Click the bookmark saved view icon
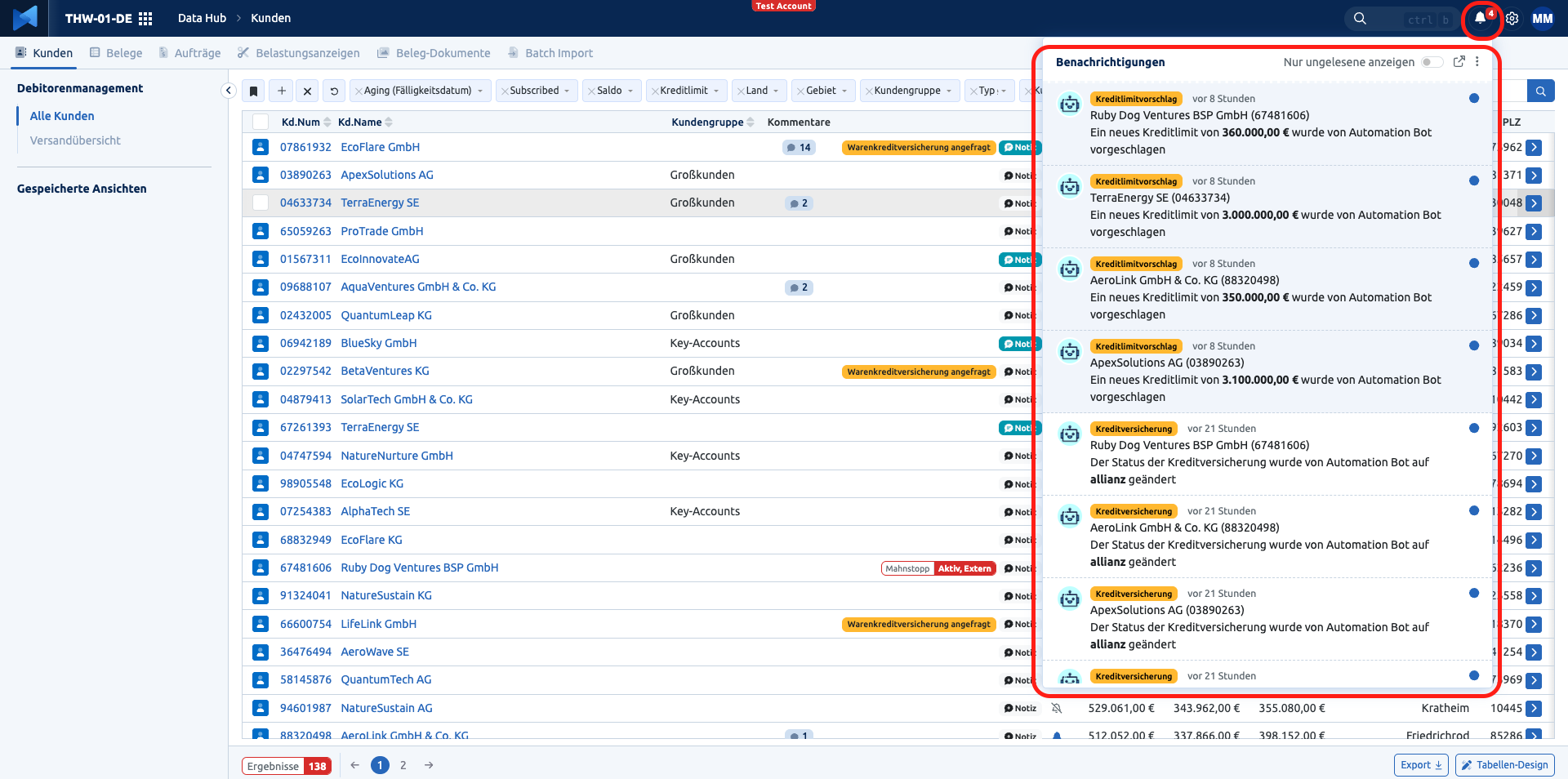Image resolution: width=1568 pixels, height=779 pixels. [x=253, y=91]
